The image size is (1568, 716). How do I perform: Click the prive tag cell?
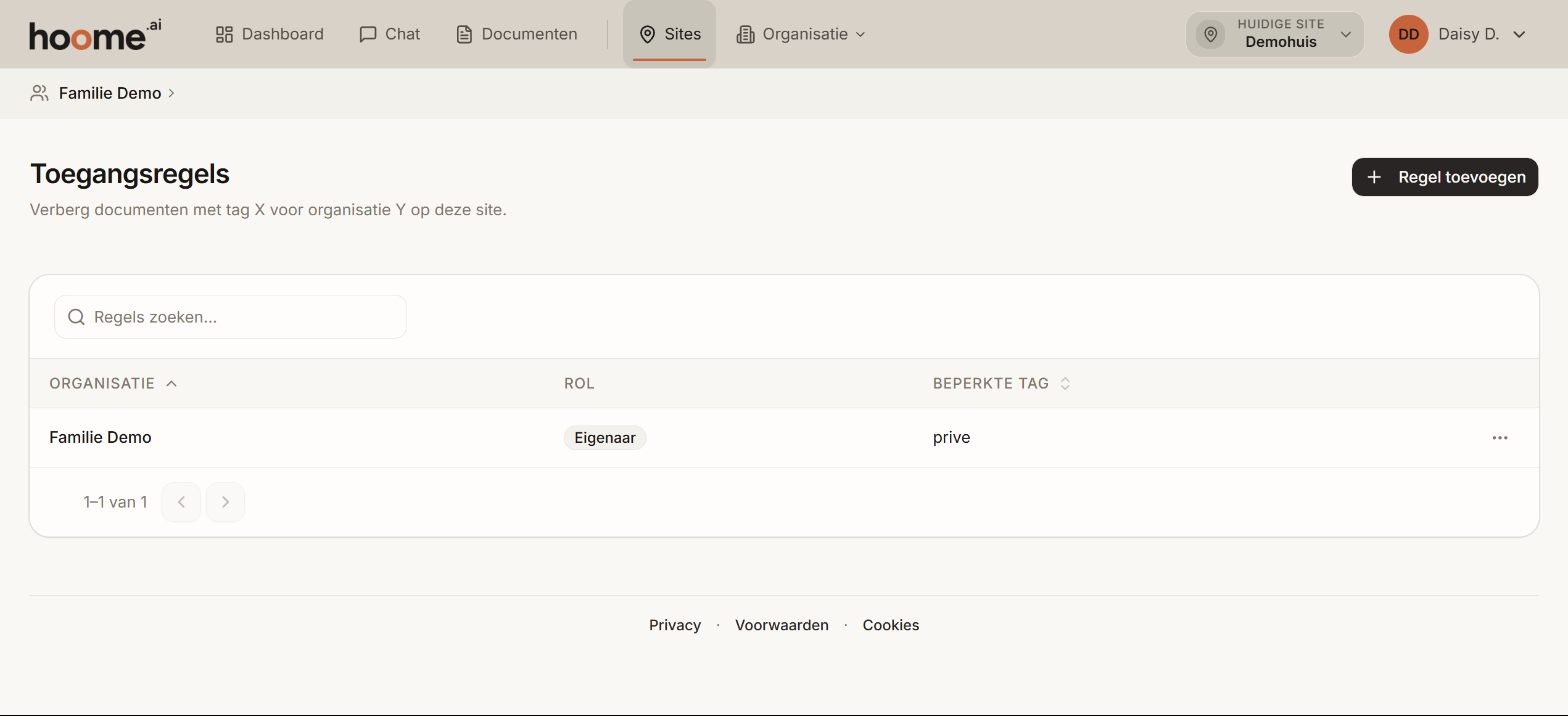(x=951, y=438)
